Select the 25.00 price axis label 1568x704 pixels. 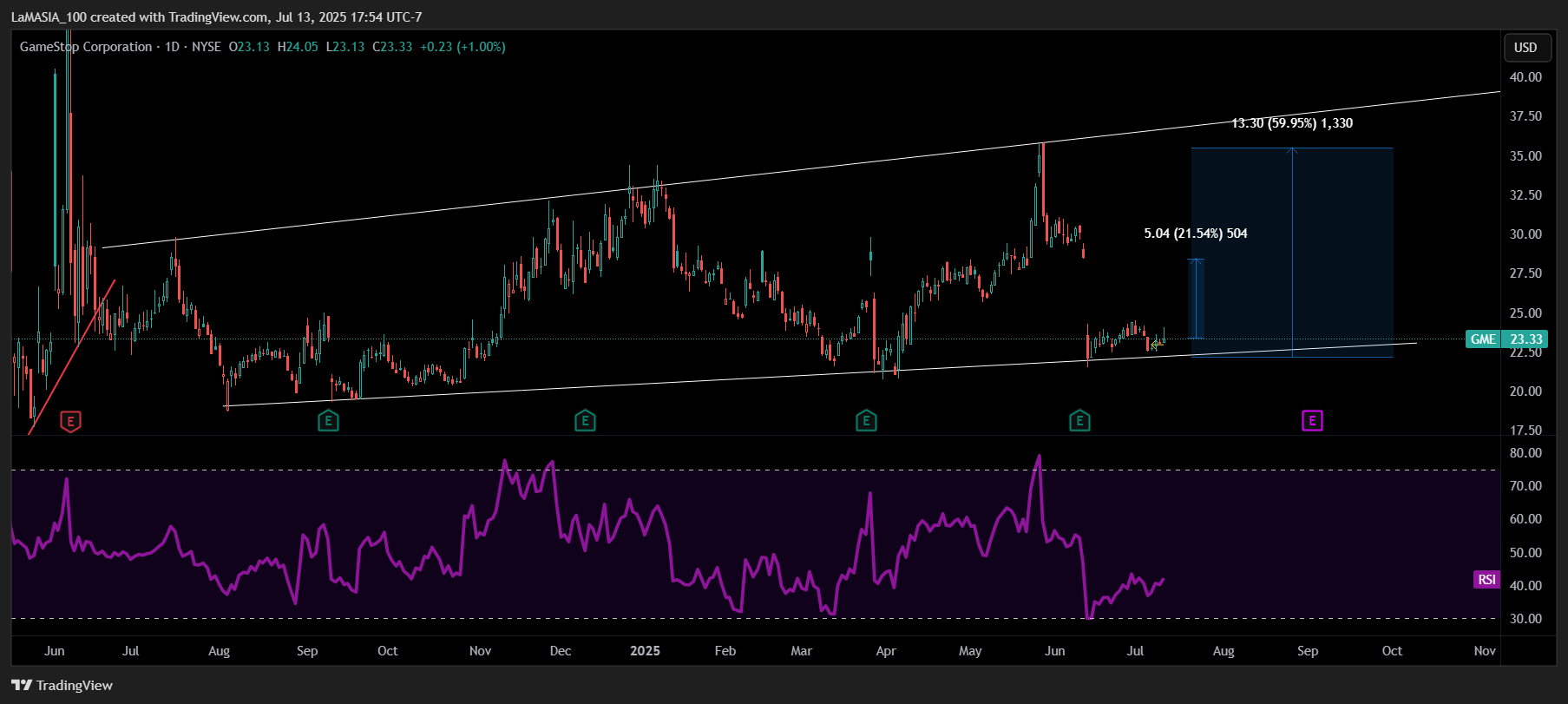(1525, 313)
